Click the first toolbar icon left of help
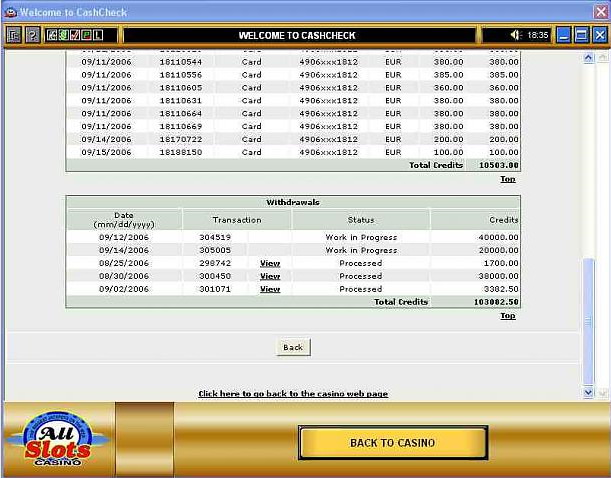The image size is (611, 478). 14,35
